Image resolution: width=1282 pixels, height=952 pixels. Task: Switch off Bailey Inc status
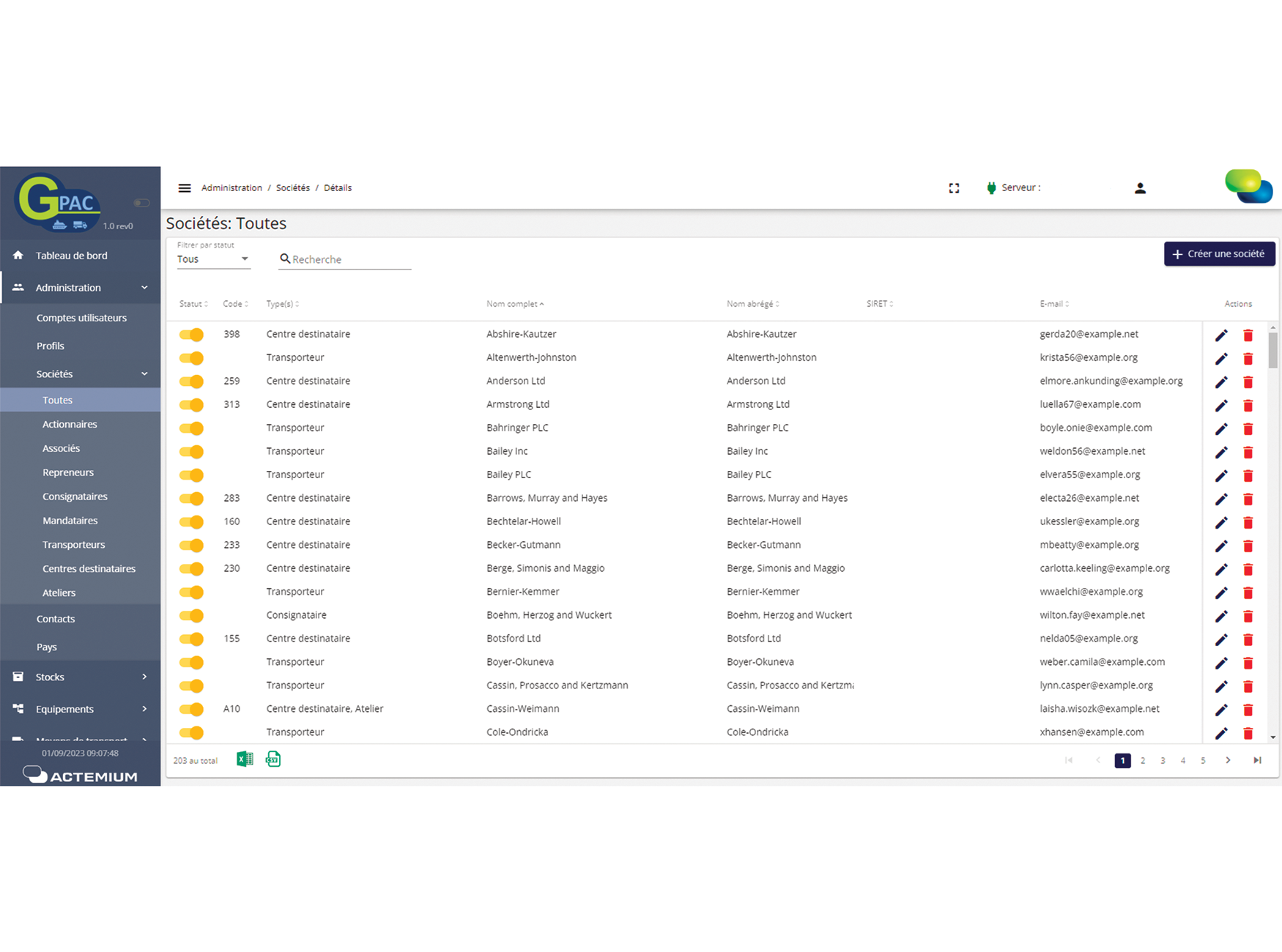click(191, 452)
